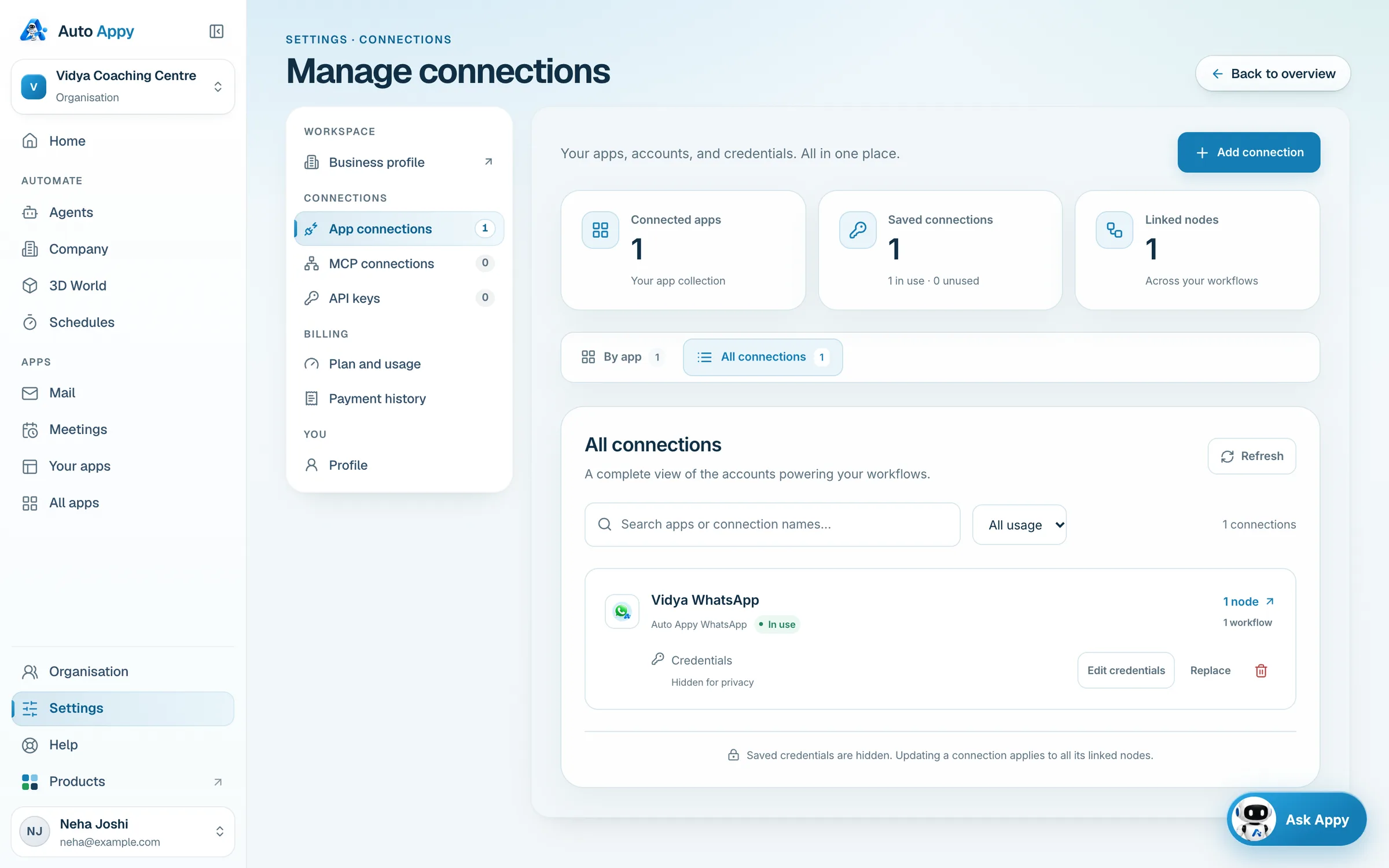The image size is (1389, 868).
Task: Switch to the By app tab
Action: tap(622, 357)
